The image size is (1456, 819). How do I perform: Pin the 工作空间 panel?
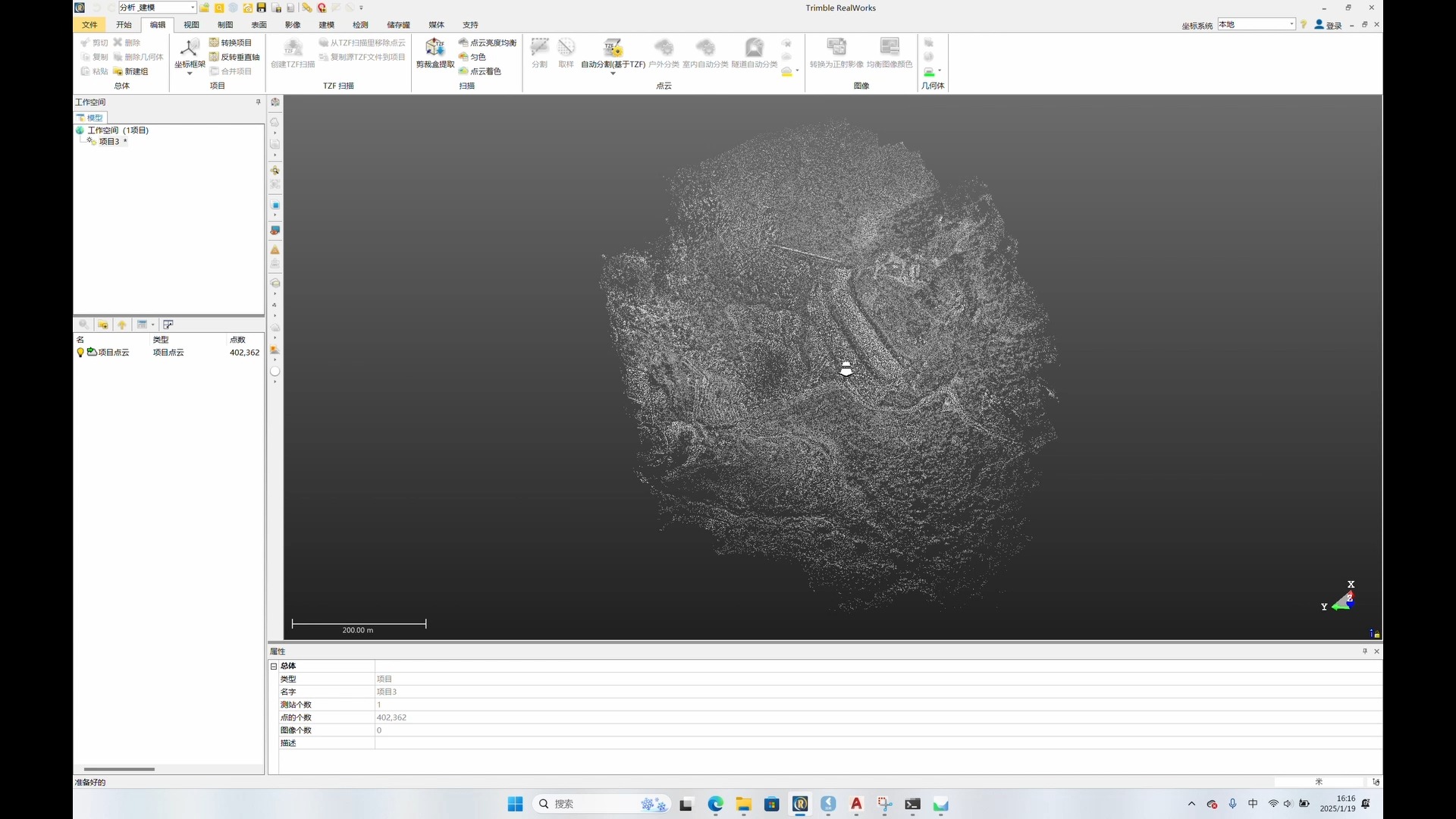(258, 102)
